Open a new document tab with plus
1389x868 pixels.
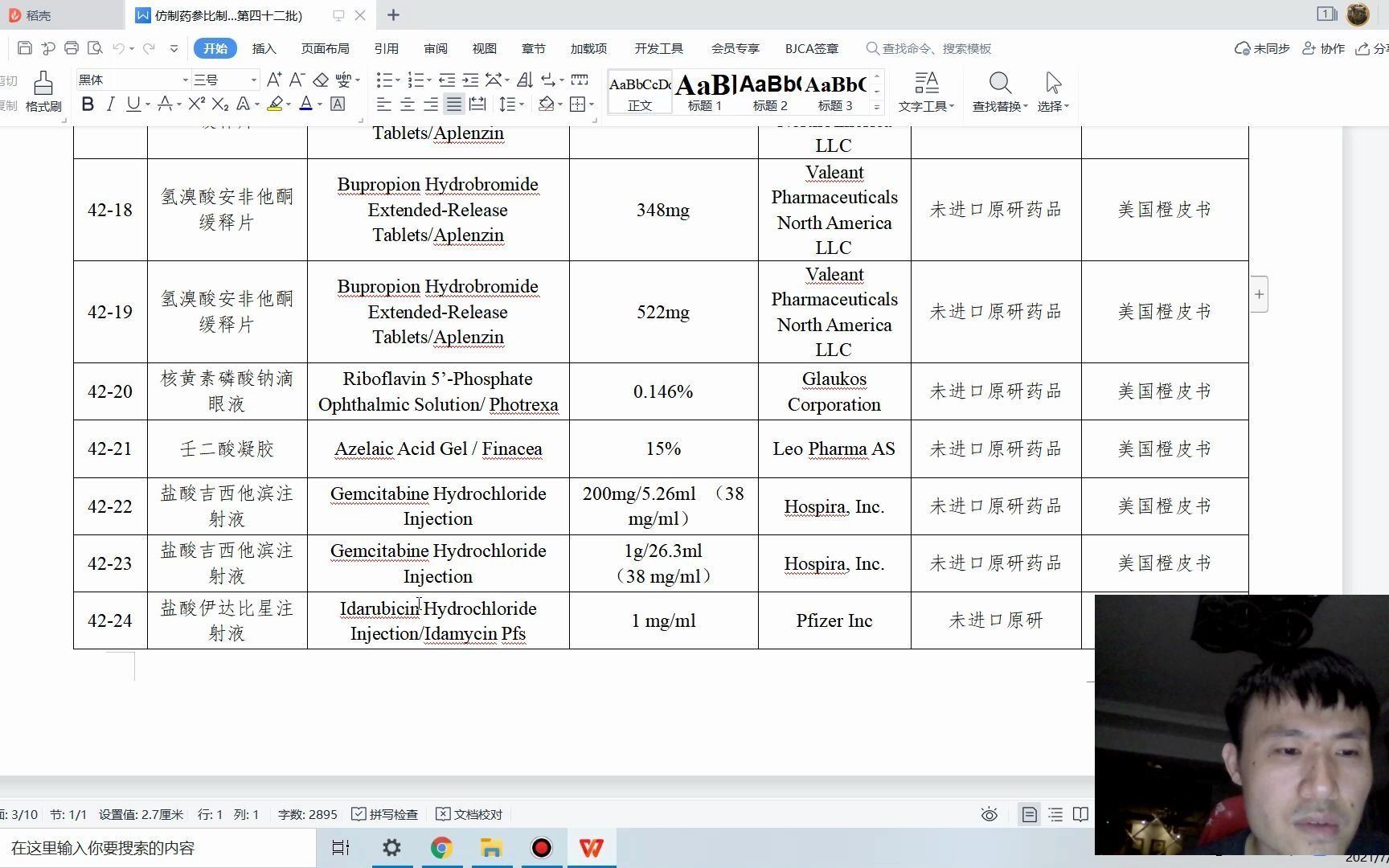(393, 14)
